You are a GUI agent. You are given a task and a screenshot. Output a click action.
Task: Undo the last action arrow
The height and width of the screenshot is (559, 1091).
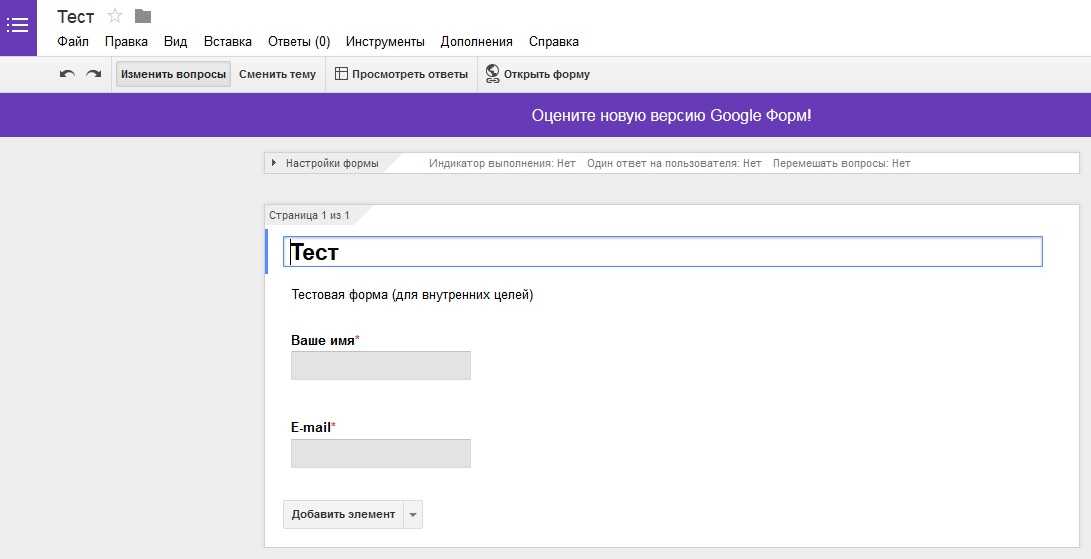point(67,74)
